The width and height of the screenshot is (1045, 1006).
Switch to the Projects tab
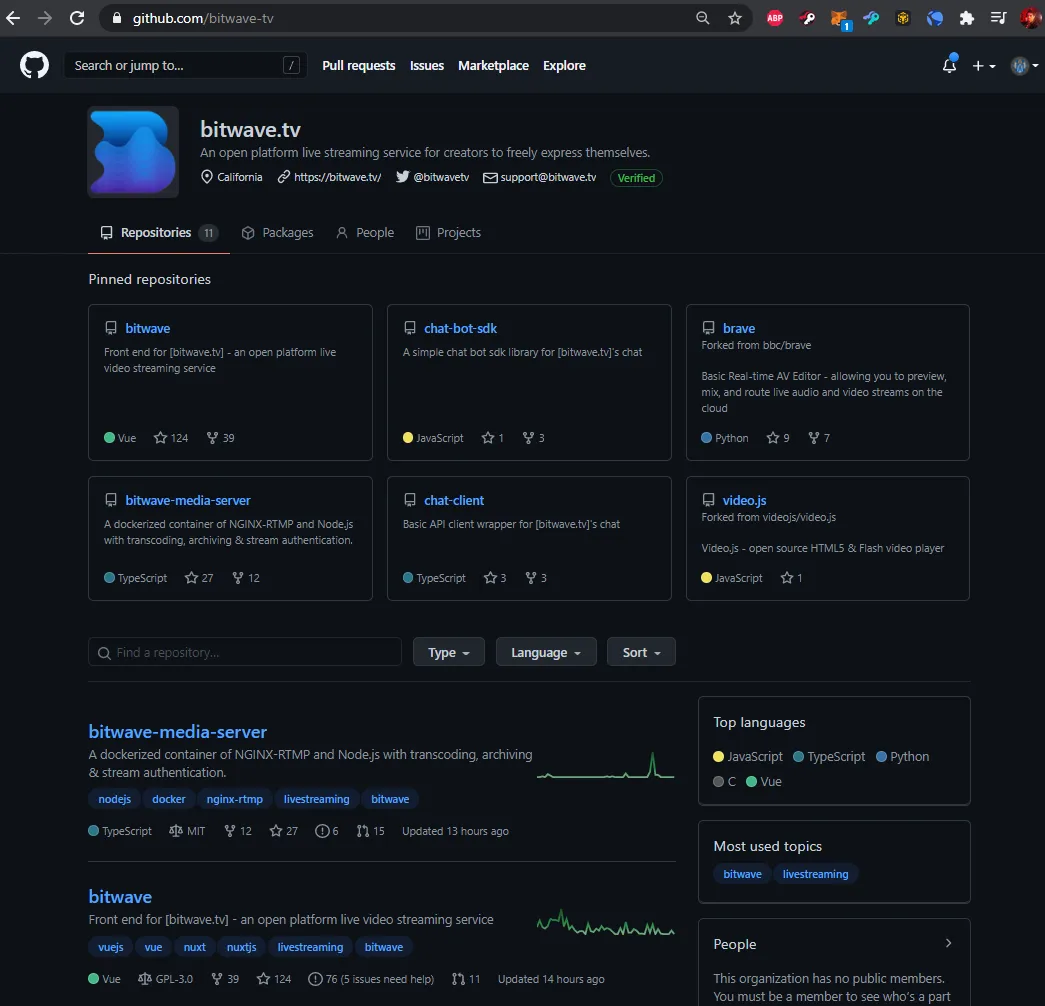[x=448, y=233]
